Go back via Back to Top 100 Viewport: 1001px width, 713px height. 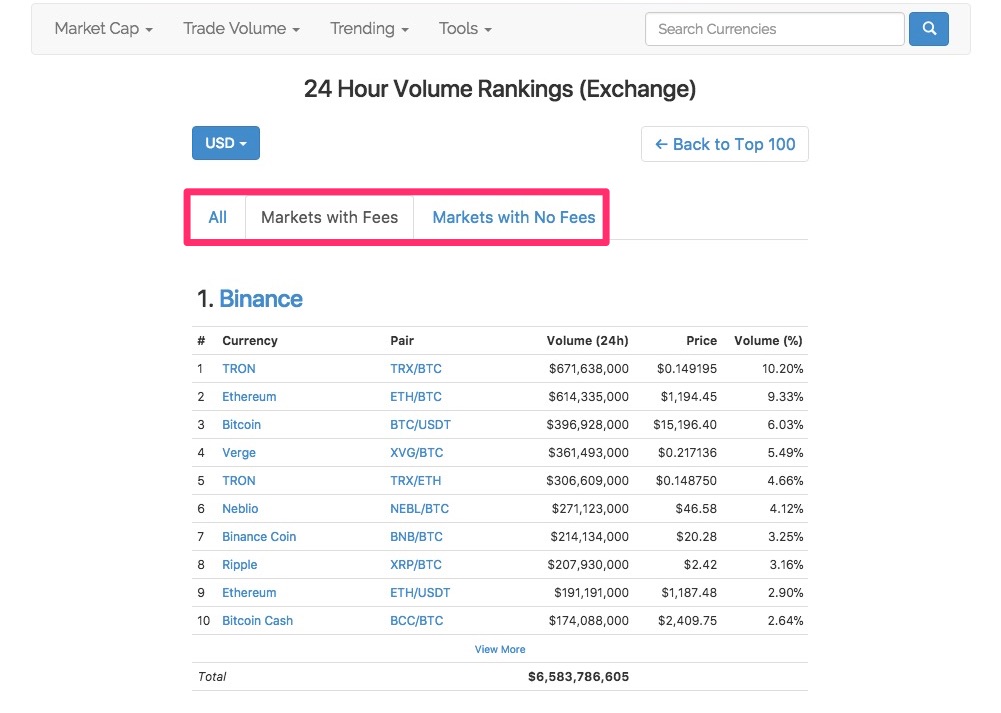pos(725,144)
